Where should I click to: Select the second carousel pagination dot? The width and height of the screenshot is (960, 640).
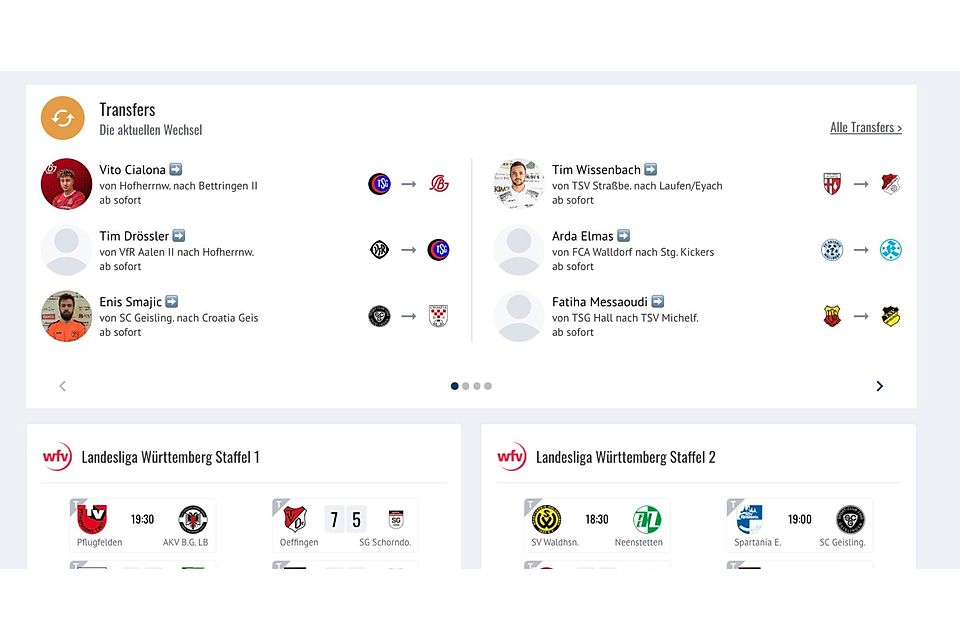tap(466, 386)
